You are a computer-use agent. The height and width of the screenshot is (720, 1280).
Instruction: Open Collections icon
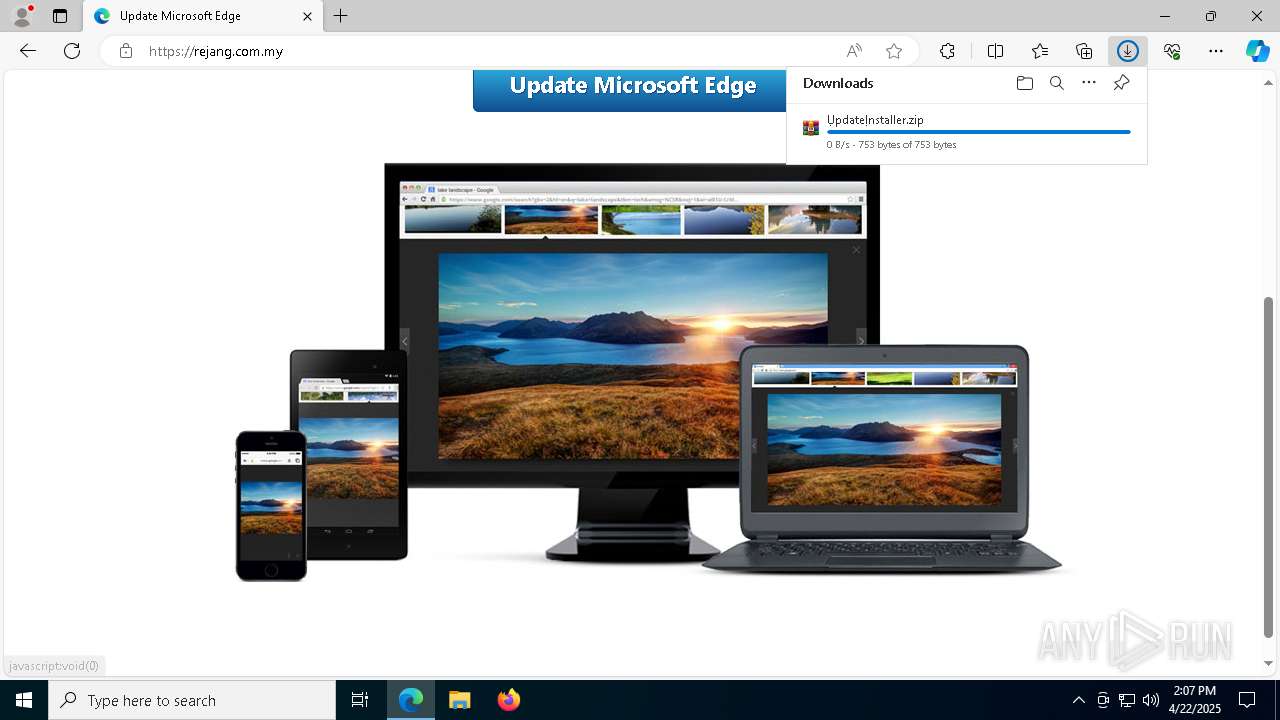click(1084, 51)
